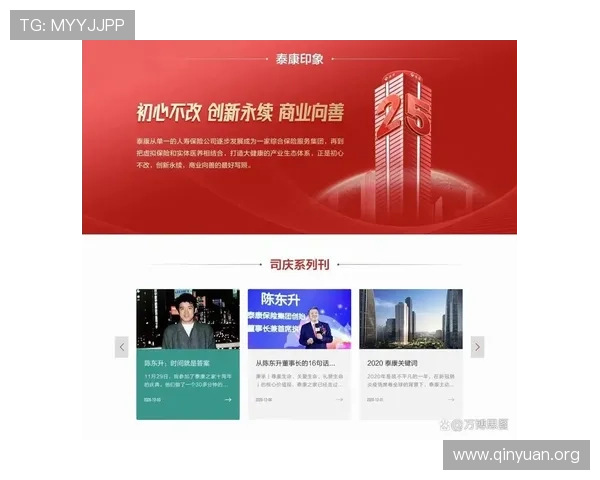600x480 pixels.
Task: Select the 司庆系列刊 section heading
Action: 300,264
